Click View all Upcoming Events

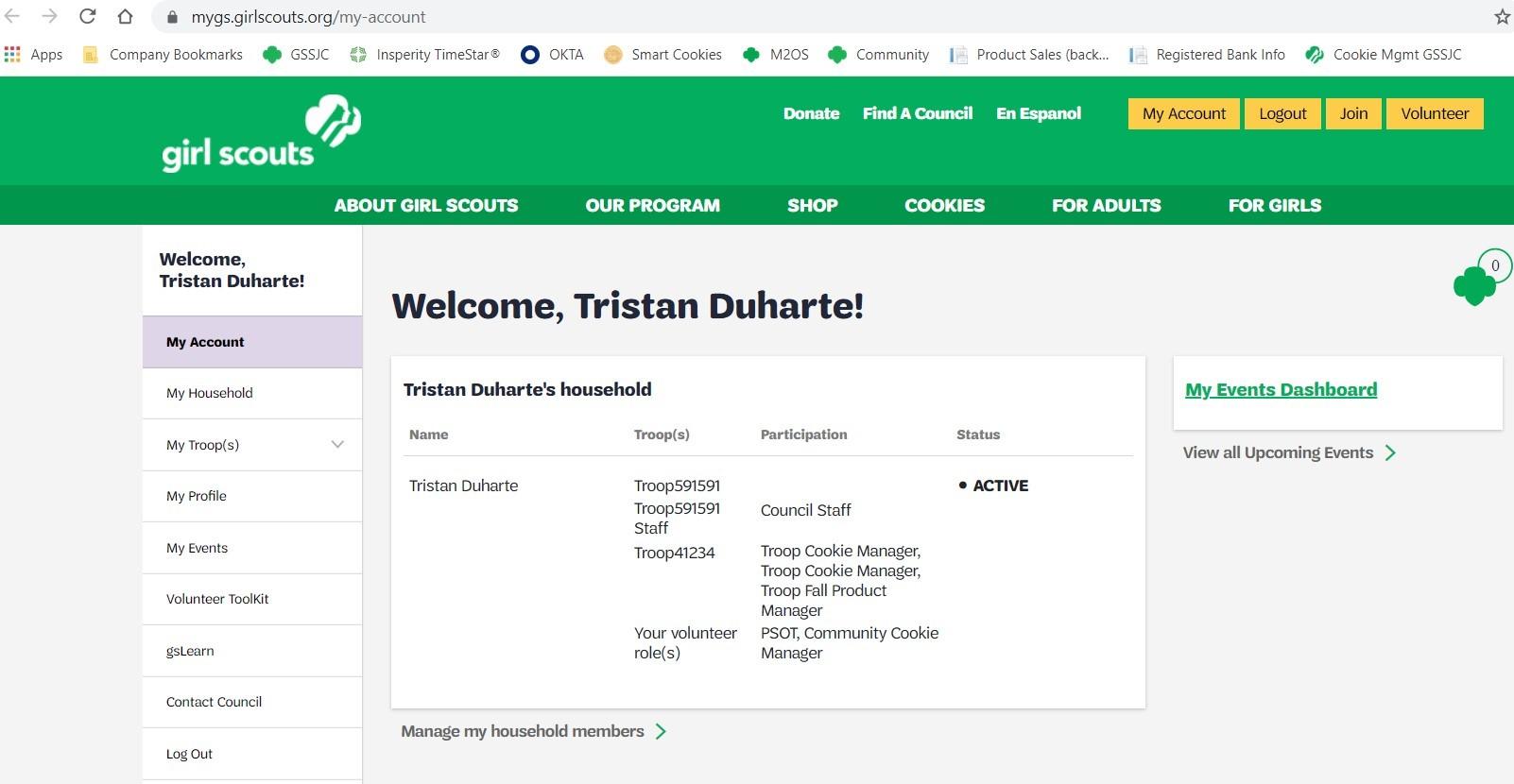1289,452
